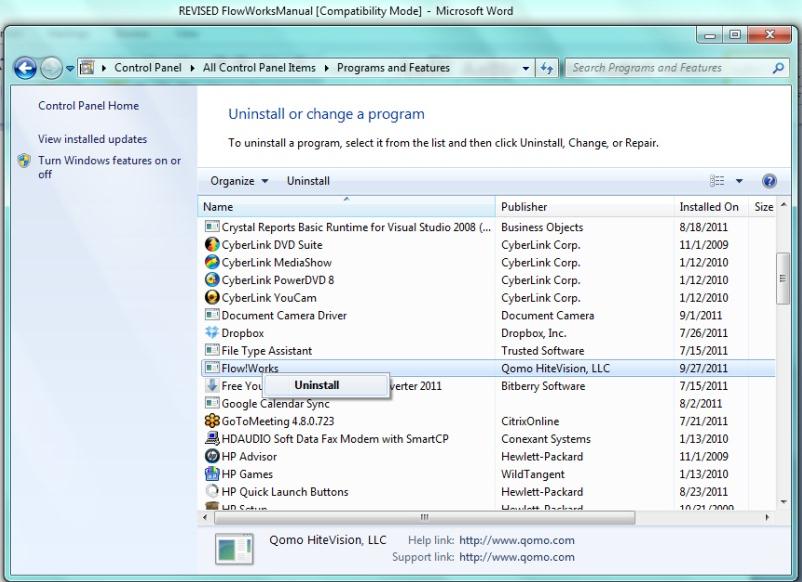Select the Crystal Reports Basic Runtime icon
Screen dimensions: 802x582
click(x=212, y=227)
